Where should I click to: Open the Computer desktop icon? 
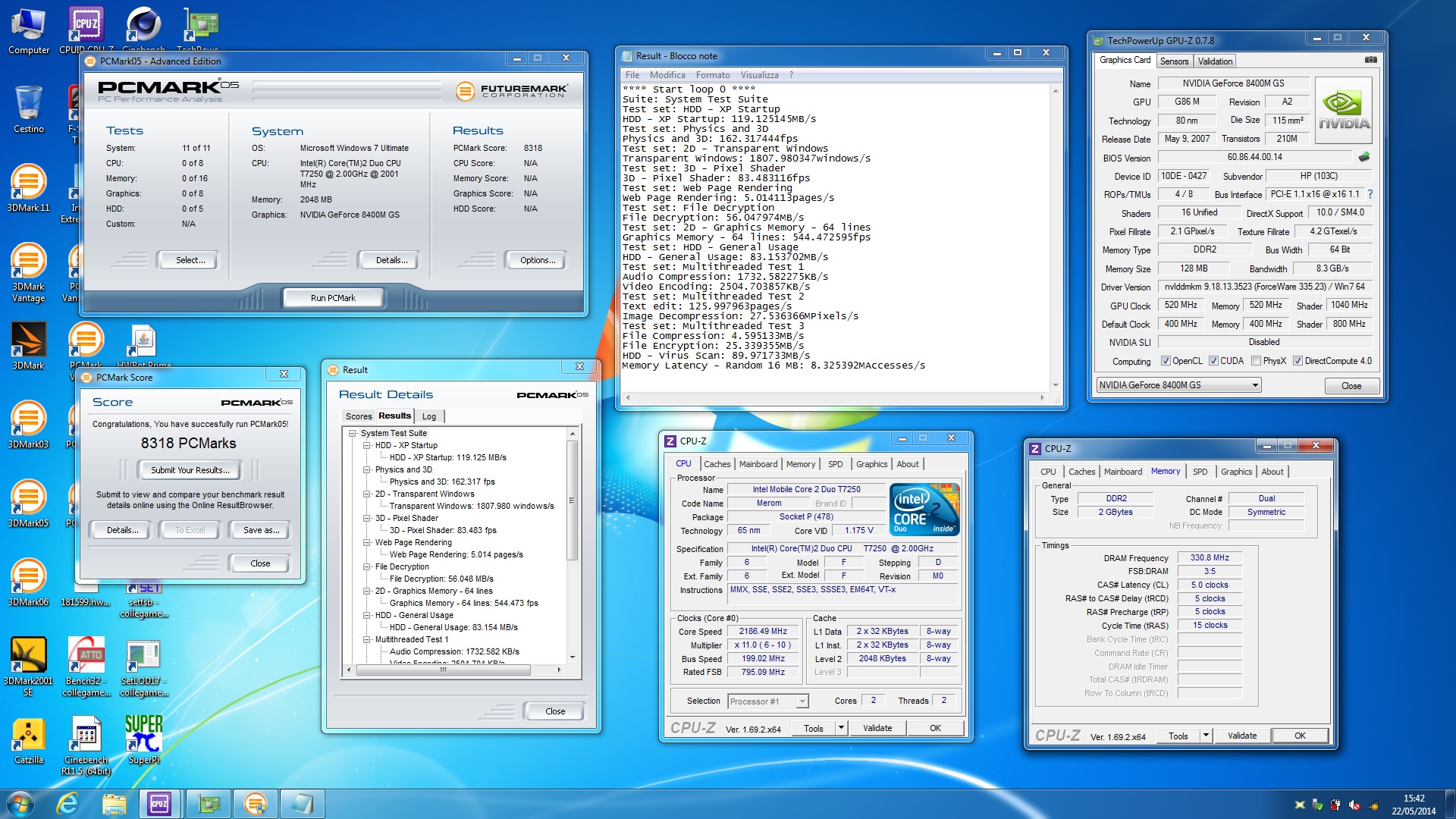point(29,32)
